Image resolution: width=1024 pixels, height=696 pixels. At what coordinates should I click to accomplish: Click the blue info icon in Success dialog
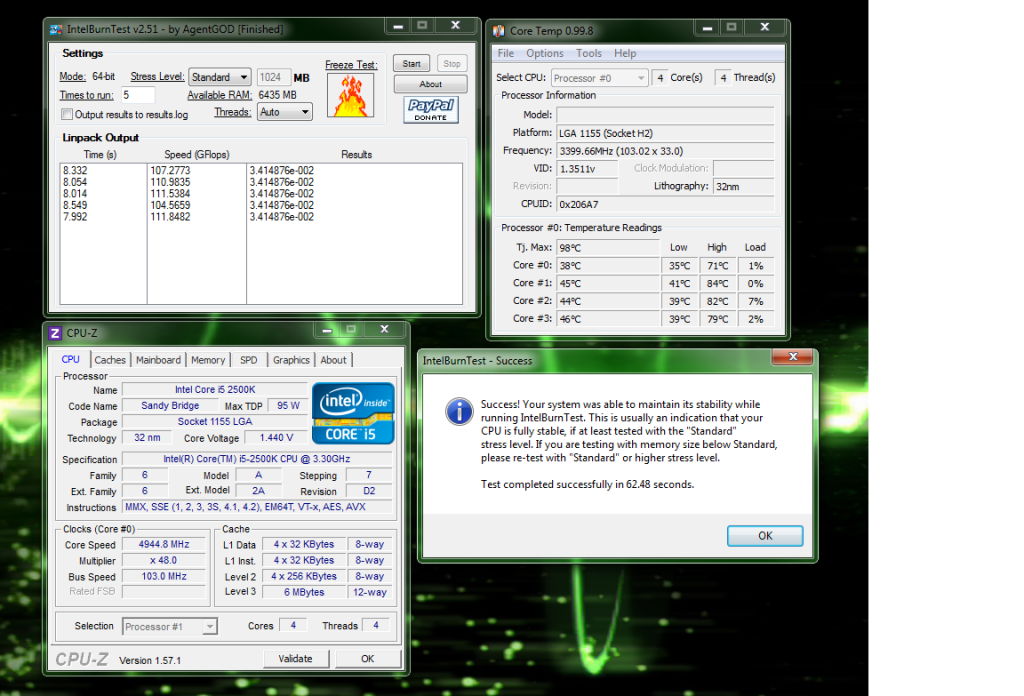pos(459,412)
